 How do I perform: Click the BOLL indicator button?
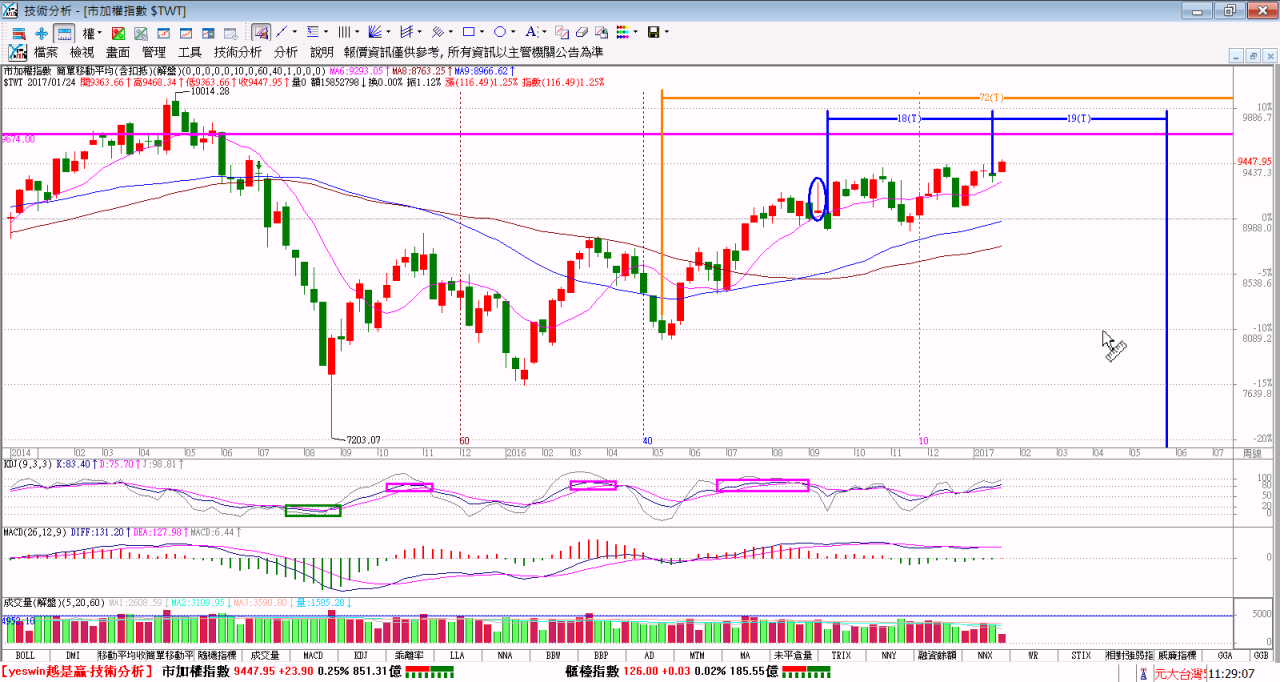(x=25, y=655)
